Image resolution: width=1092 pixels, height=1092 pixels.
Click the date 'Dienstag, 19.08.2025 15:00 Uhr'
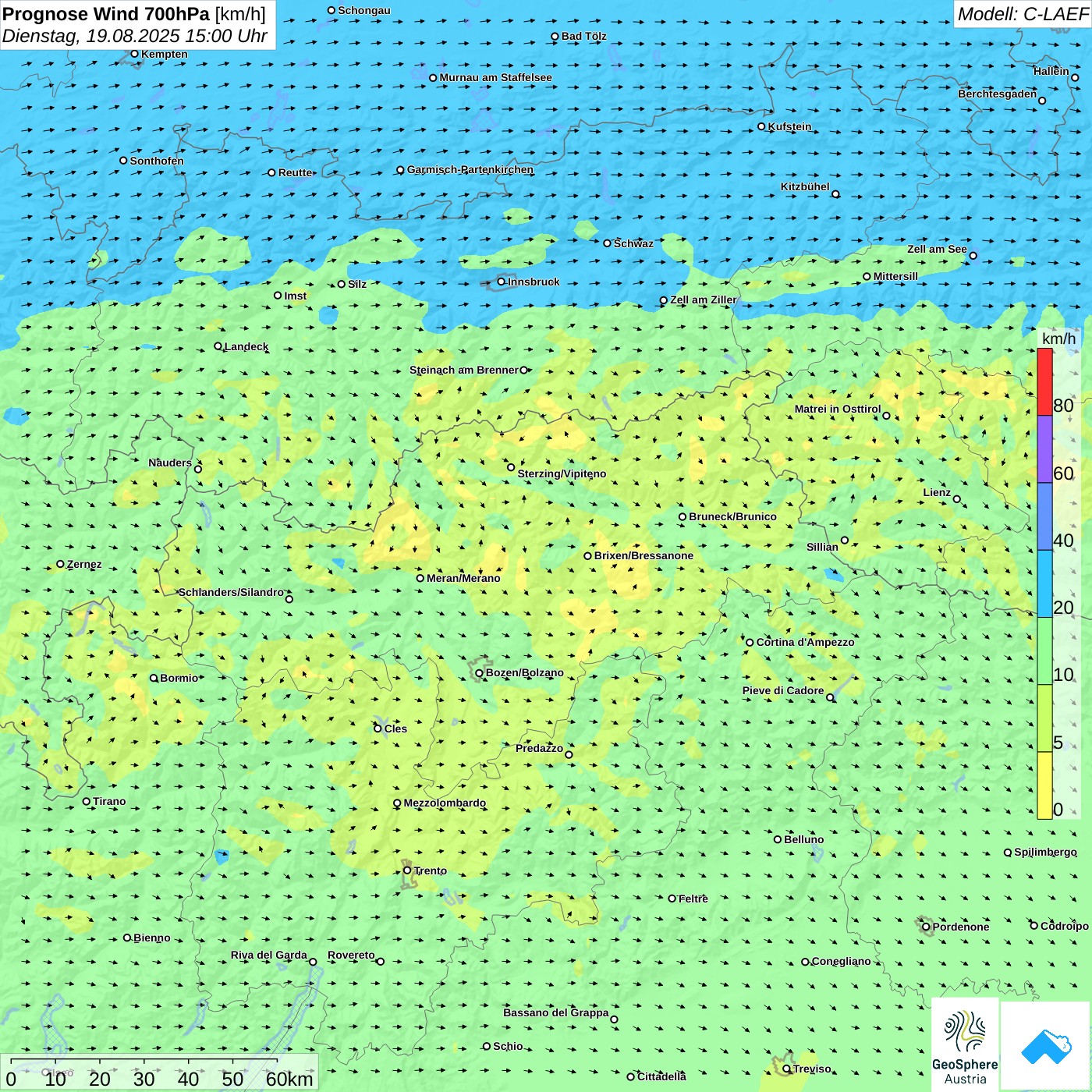(x=135, y=36)
